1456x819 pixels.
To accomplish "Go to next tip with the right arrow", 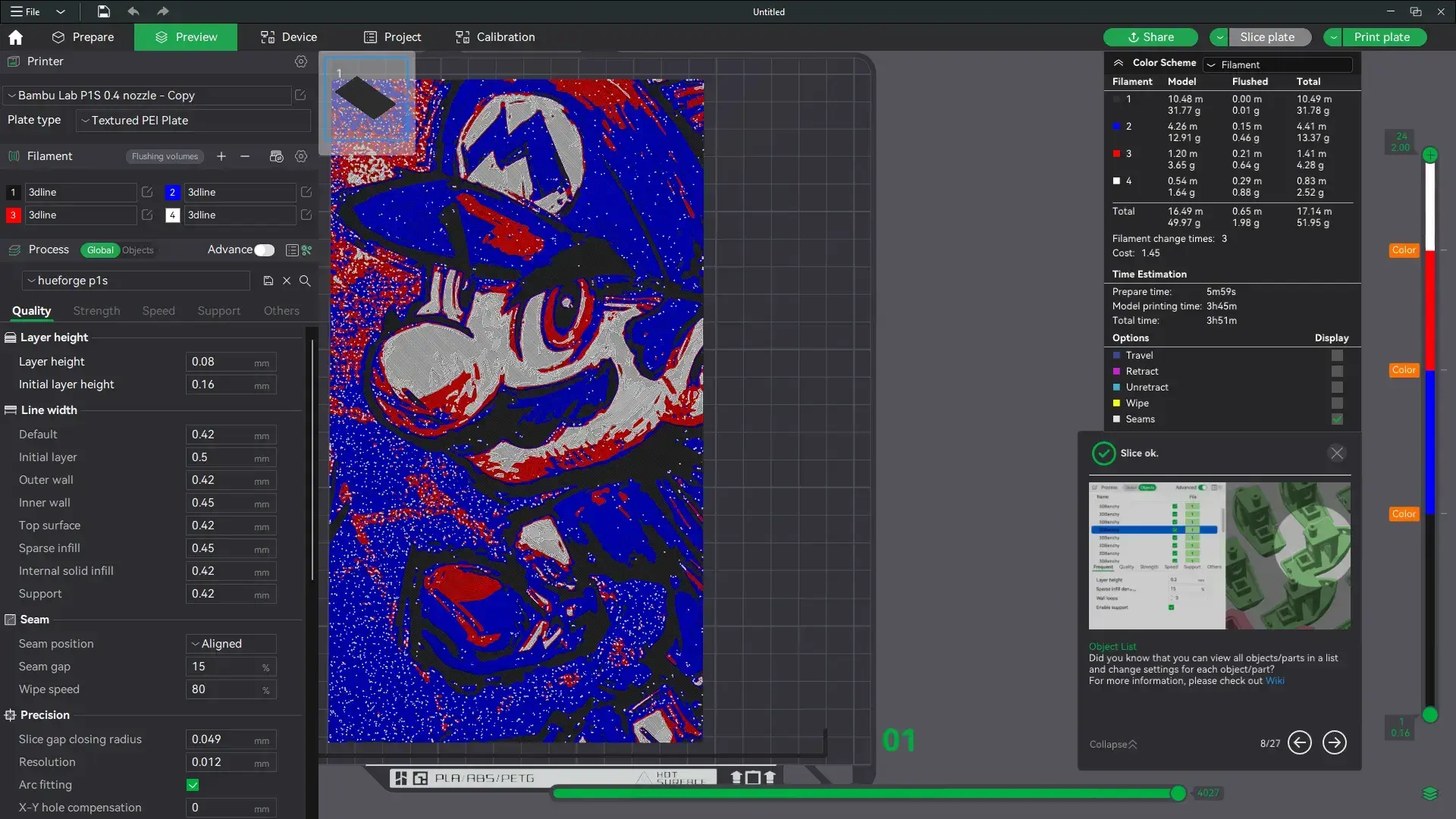I will coord(1334,743).
